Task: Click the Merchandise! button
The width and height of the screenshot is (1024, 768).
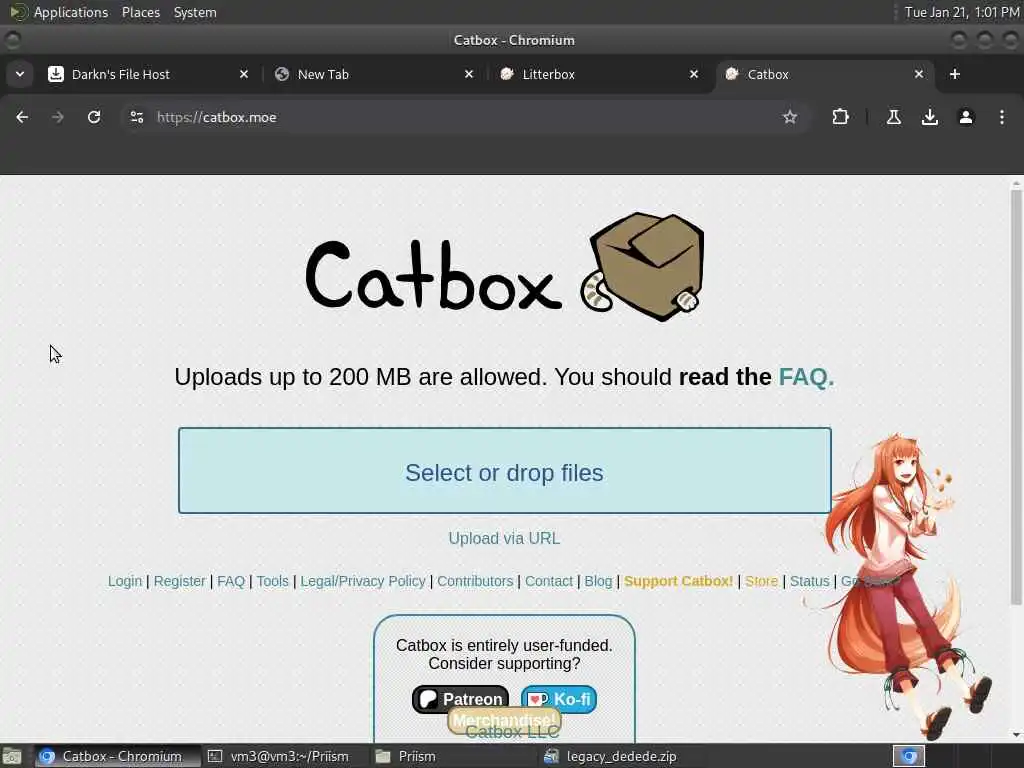Action: click(x=504, y=720)
